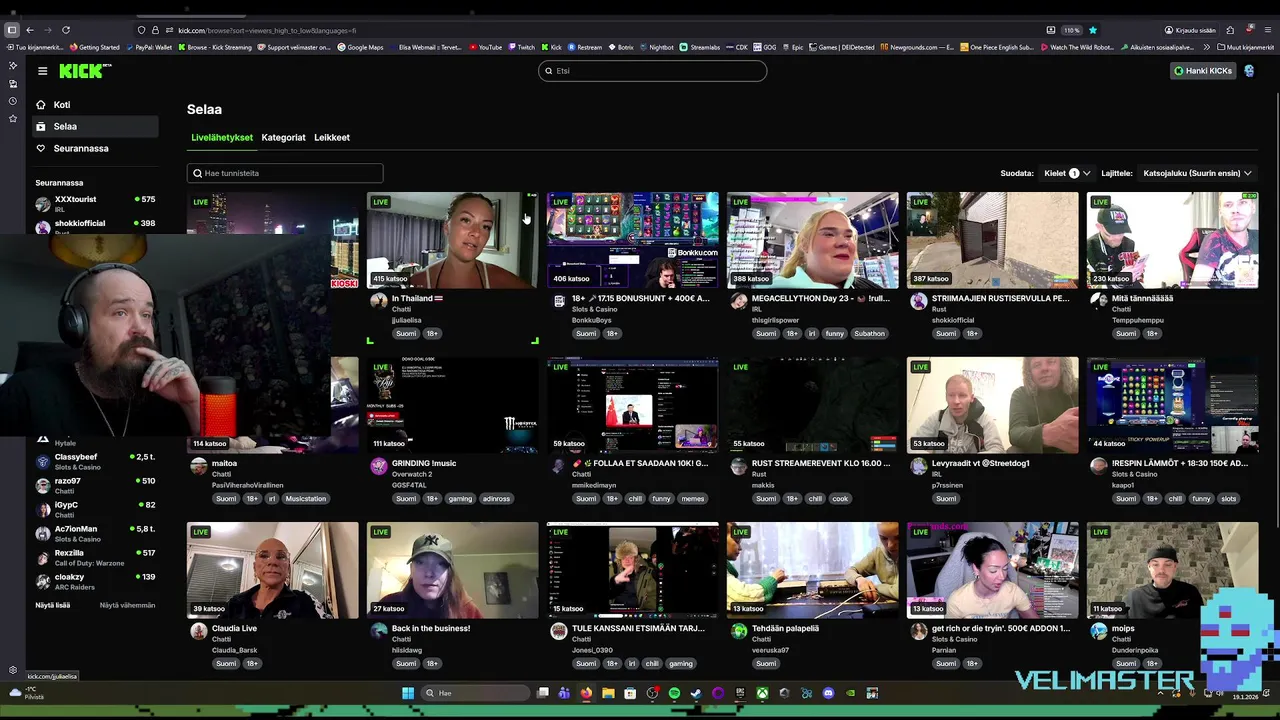Screen dimensions: 1280x720
Task: Open the extensions icon in the toolbar
Action: coord(1230,30)
